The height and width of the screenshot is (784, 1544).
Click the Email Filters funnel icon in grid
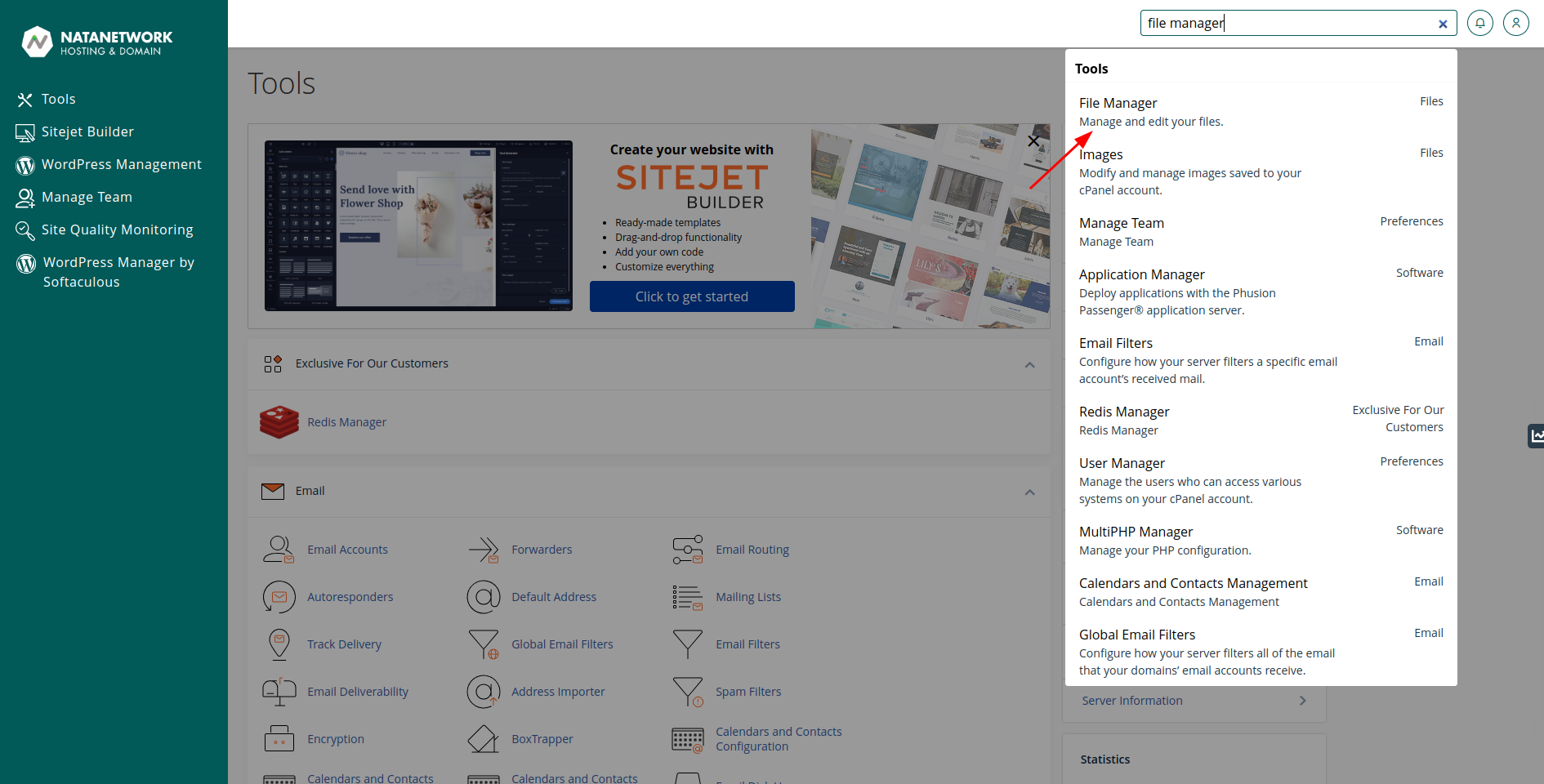coord(688,644)
